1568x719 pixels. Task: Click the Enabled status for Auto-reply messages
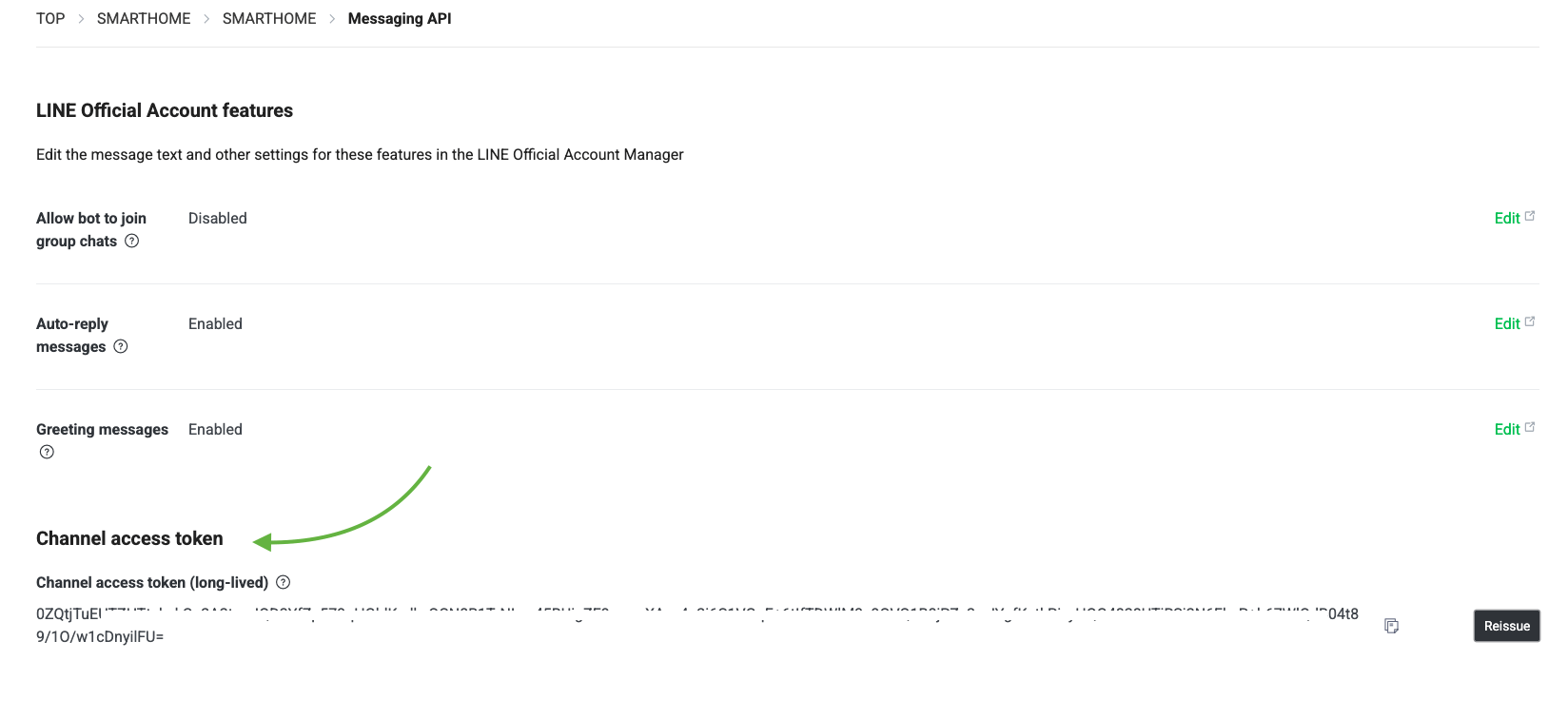(x=215, y=324)
